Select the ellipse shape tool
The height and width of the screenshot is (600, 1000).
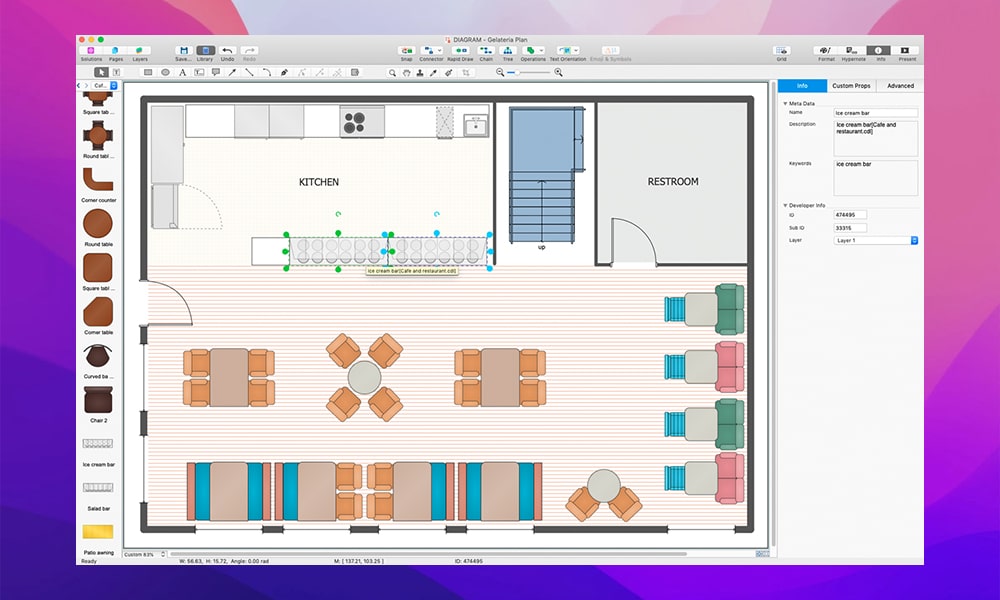point(165,72)
